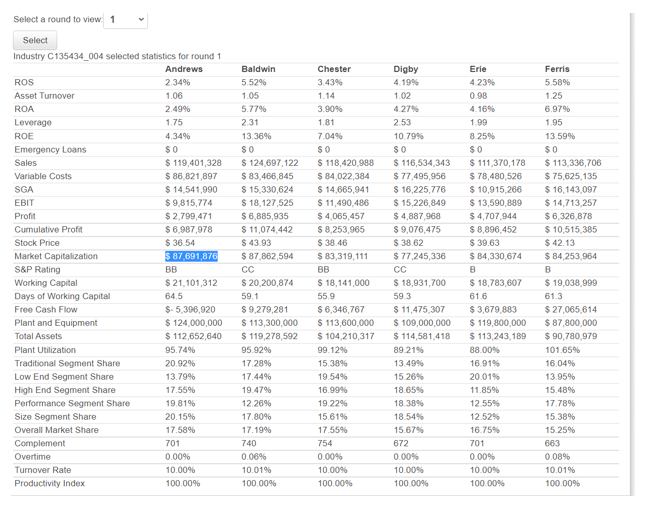Click Andrews' free cash flow $-5,396,920
The width and height of the screenshot is (651, 524).
point(190,309)
